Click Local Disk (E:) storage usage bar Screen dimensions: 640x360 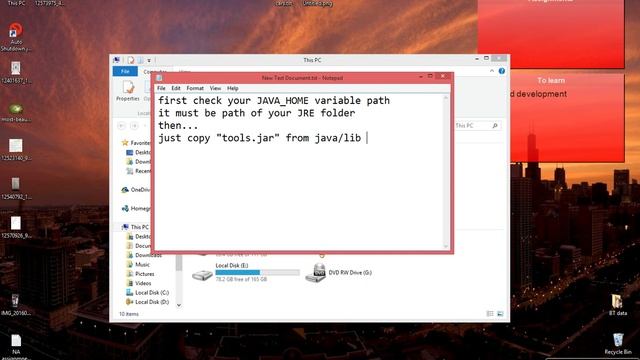(258, 272)
